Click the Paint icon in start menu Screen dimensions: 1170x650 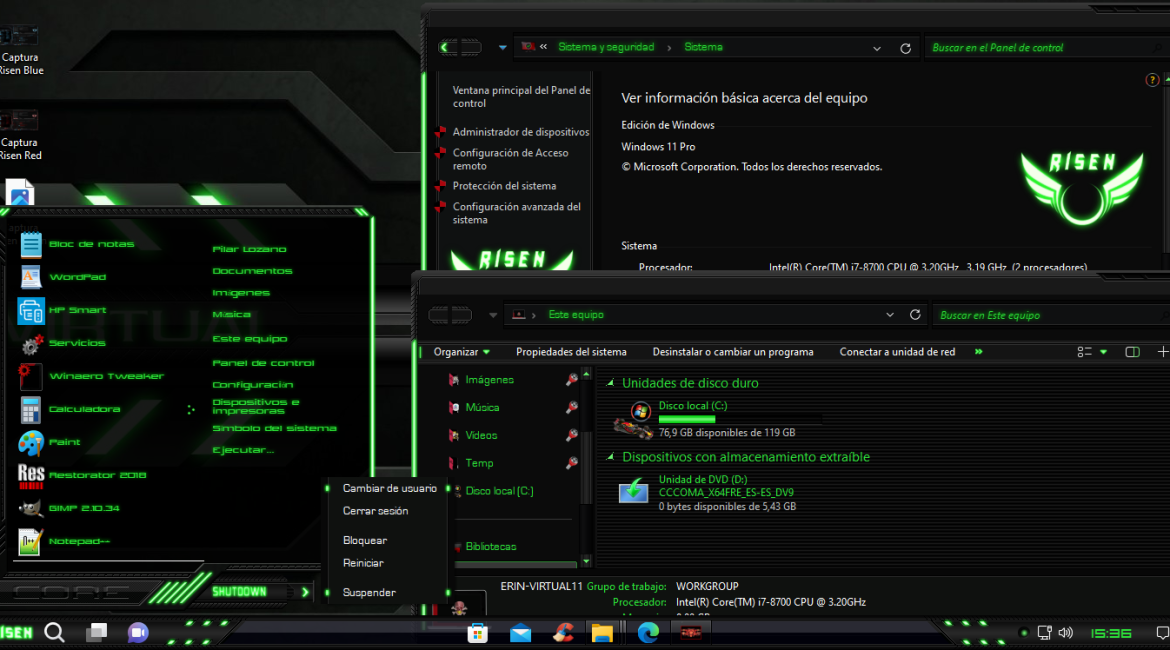tap(31, 442)
